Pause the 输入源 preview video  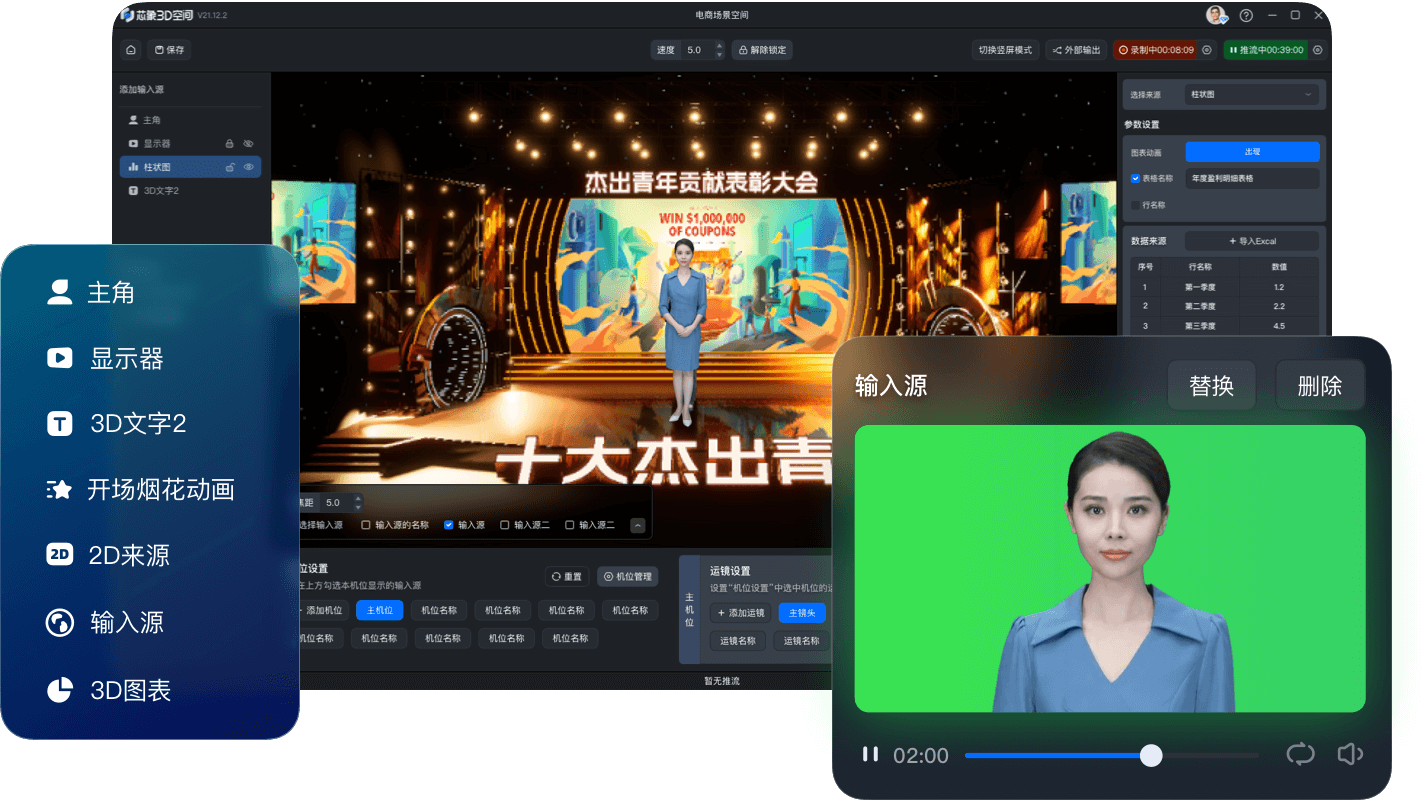870,754
